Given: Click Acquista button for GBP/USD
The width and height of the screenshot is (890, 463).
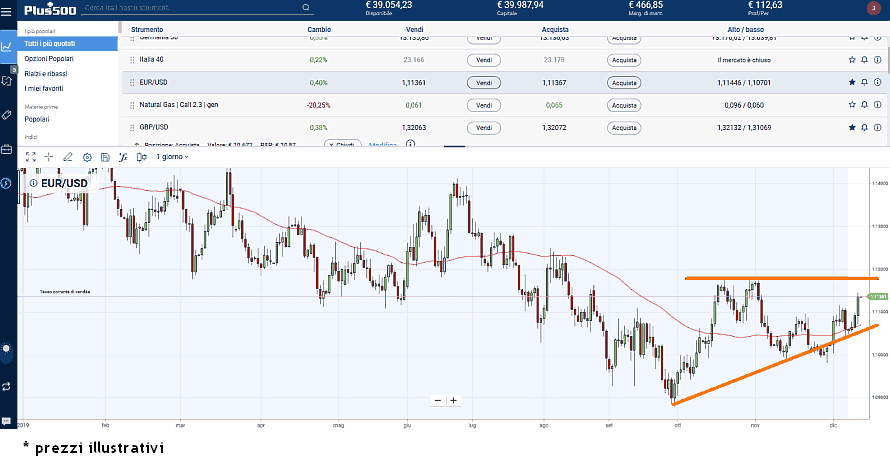Looking at the screenshot, I should pyautogui.click(x=624, y=128).
